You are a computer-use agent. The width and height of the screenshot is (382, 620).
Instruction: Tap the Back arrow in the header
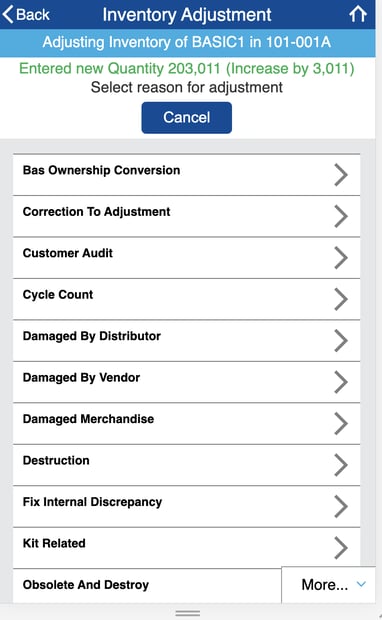(x=26, y=15)
